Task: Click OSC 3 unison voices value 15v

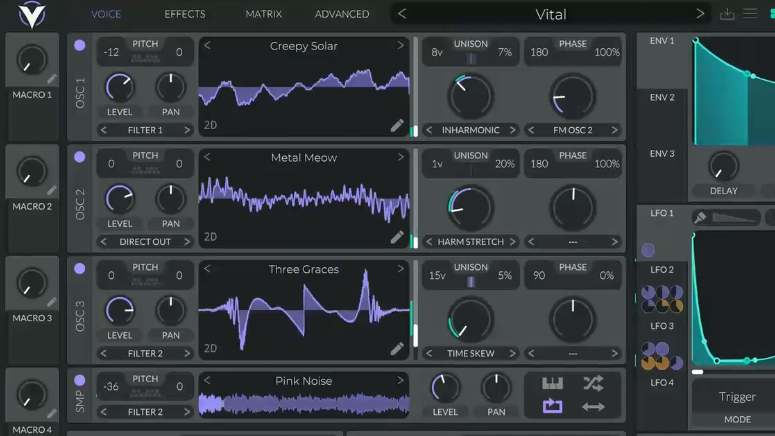Action: pos(437,275)
